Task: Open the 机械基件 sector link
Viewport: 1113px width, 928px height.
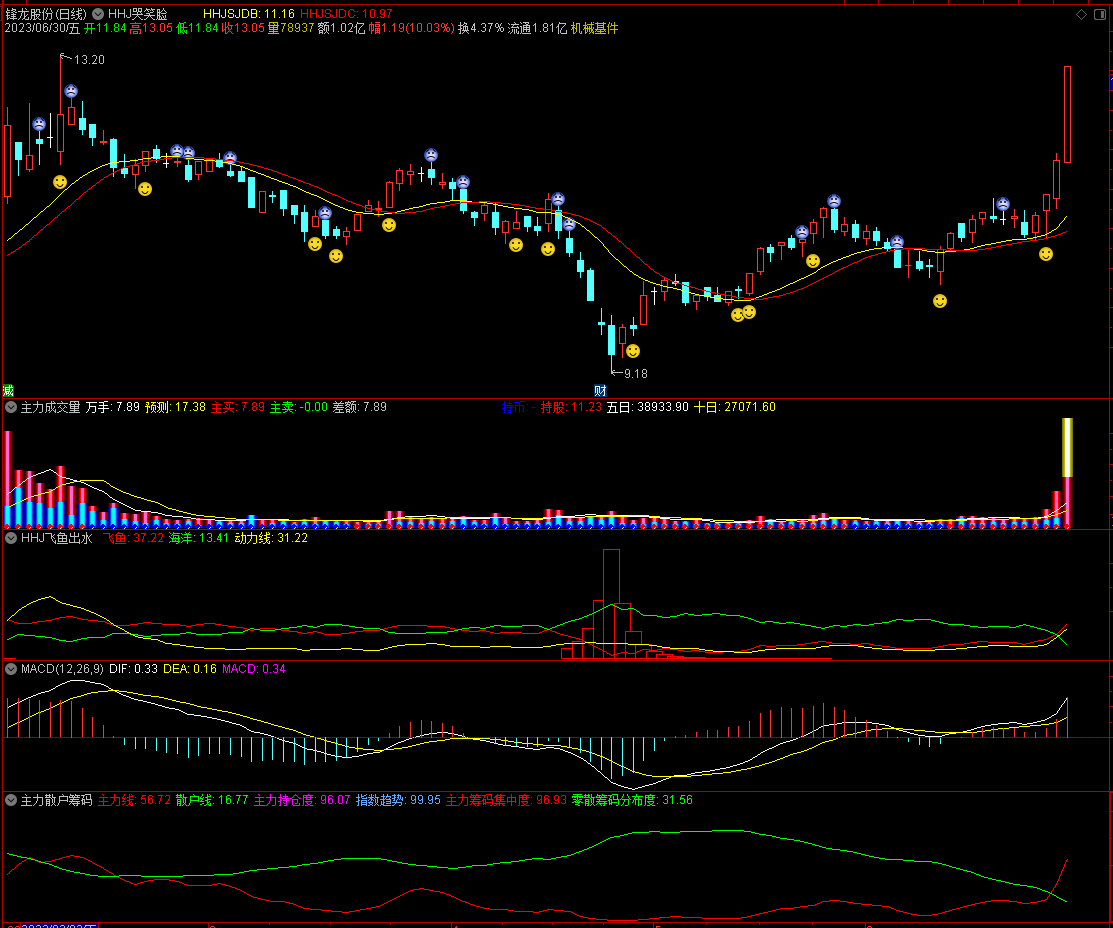Action: pos(594,29)
